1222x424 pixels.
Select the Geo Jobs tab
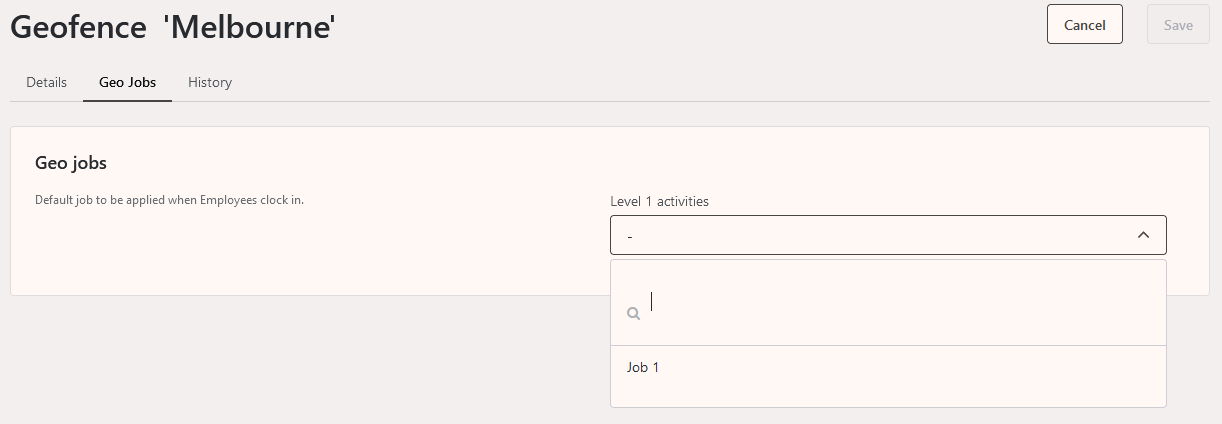point(127,82)
